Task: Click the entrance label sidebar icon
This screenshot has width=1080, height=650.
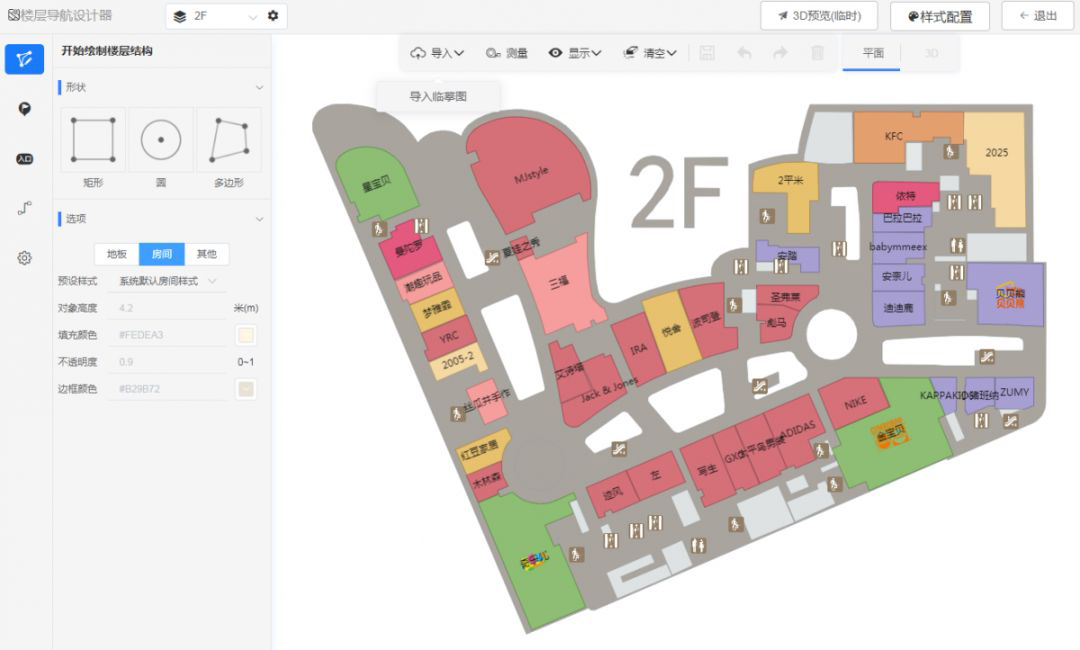Action: click(x=24, y=159)
